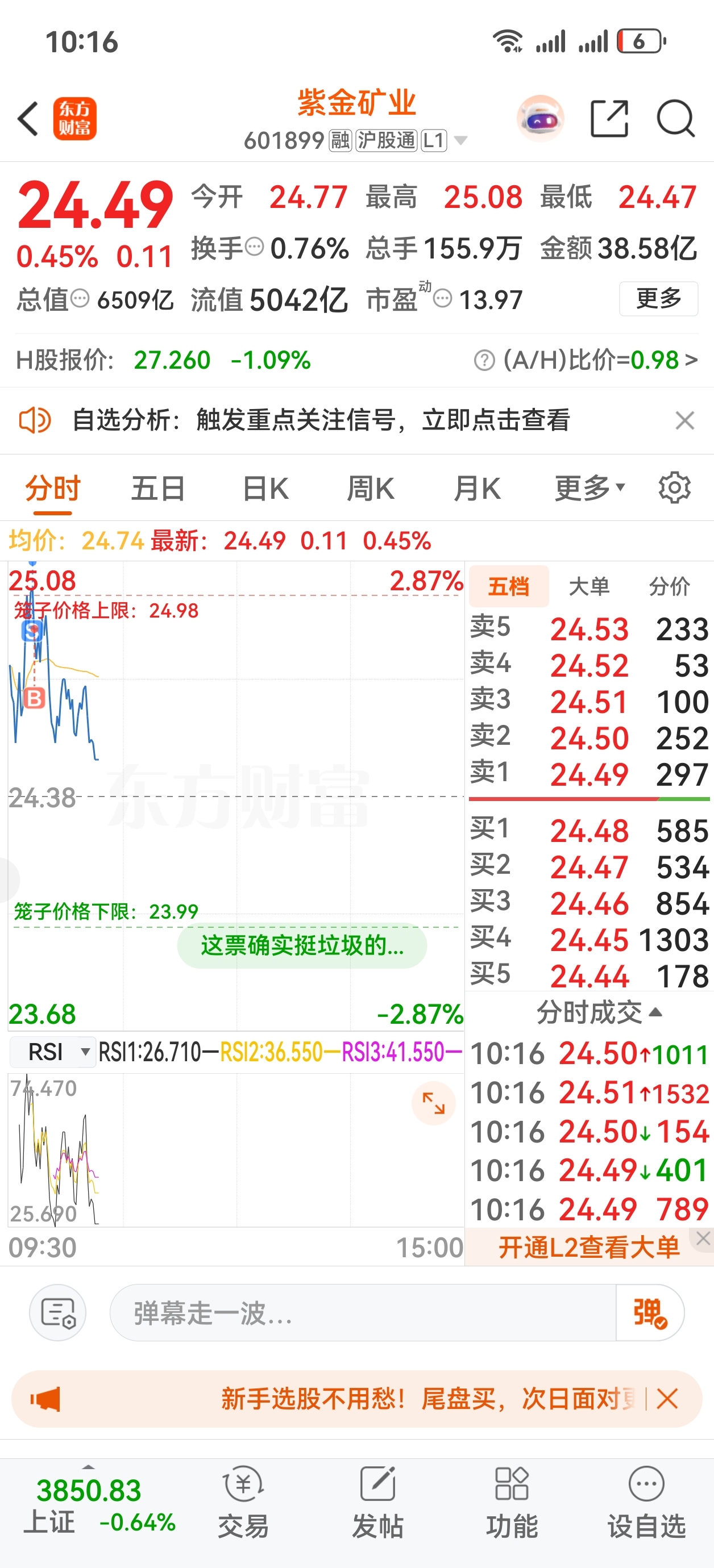The width and height of the screenshot is (714, 1568).
Task: Open (A/H)比价 details arrow
Action: tap(691, 360)
